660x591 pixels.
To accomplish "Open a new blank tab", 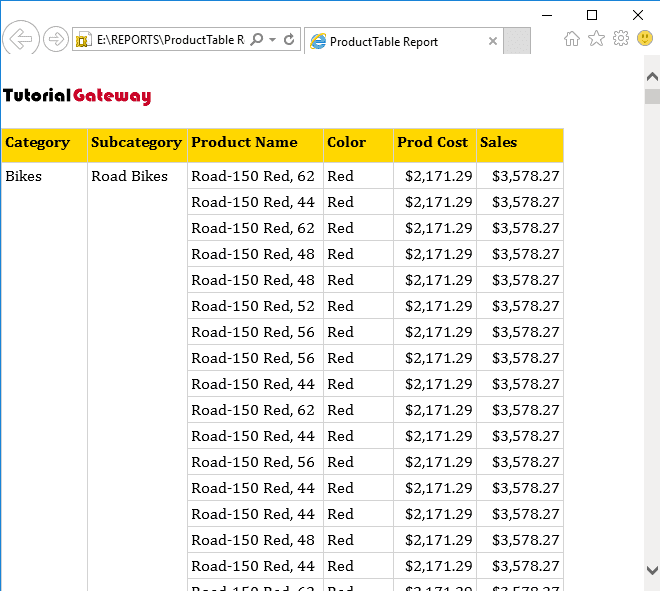I will click(x=517, y=41).
